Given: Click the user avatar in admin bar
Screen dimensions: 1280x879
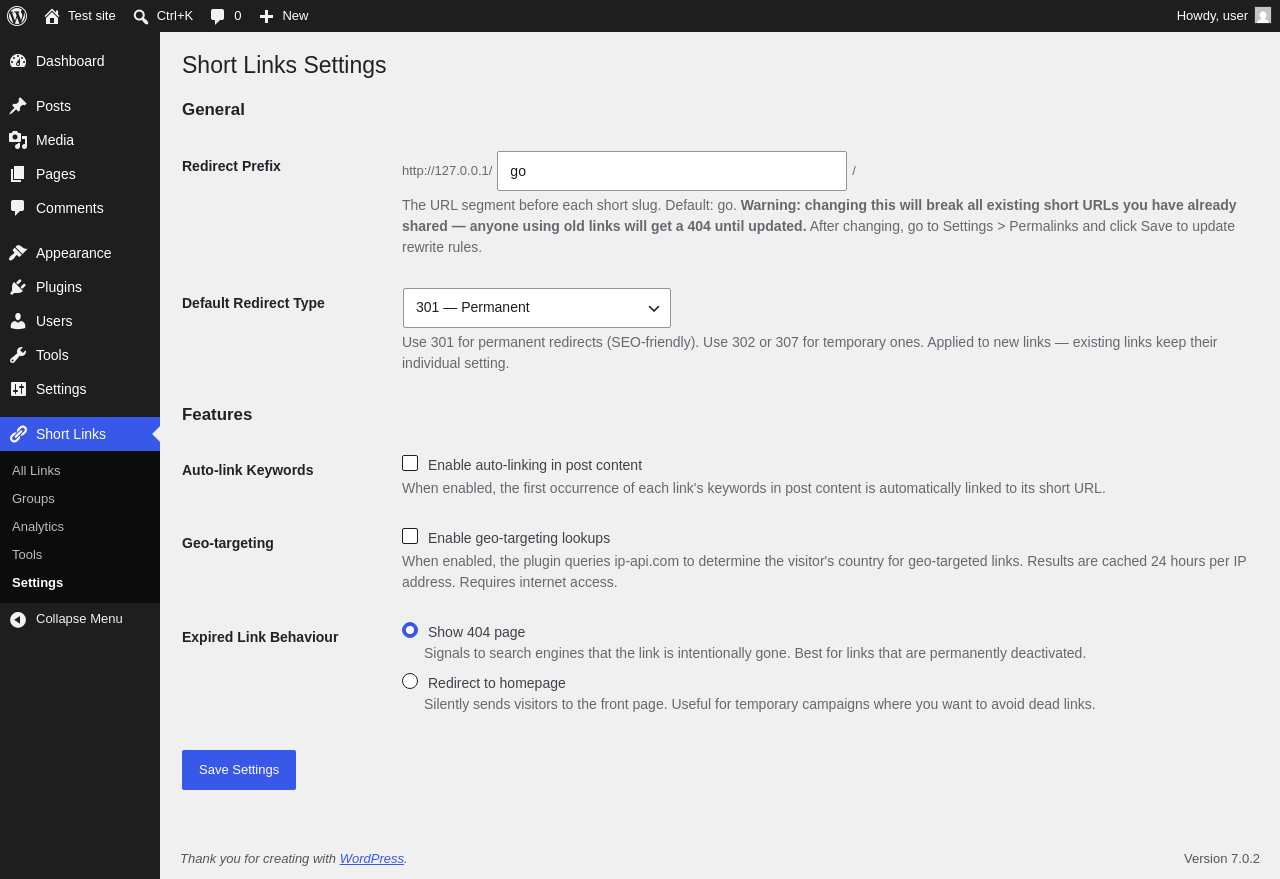Looking at the screenshot, I should pos(1263,15).
